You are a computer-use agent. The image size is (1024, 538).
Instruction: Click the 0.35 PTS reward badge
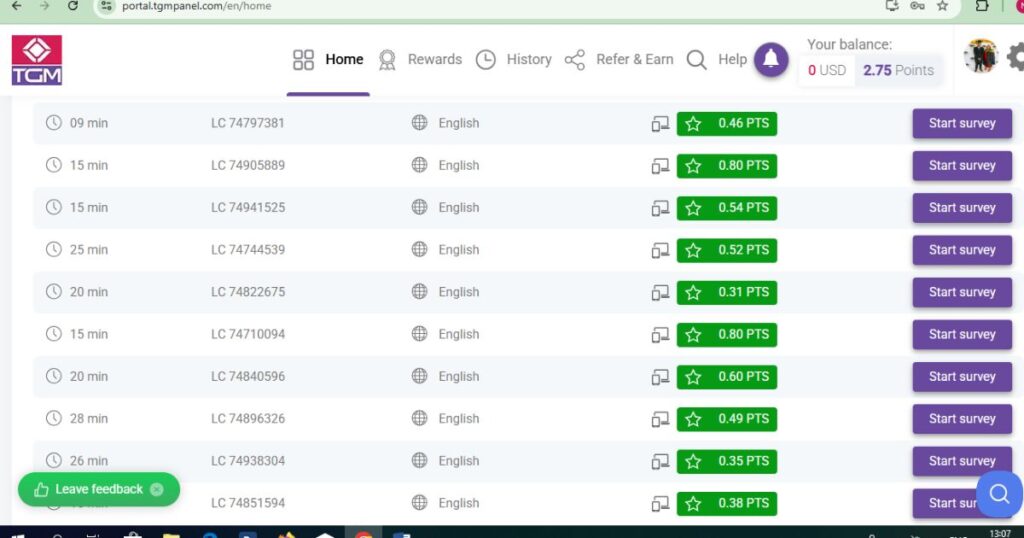(x=727, y=461)
